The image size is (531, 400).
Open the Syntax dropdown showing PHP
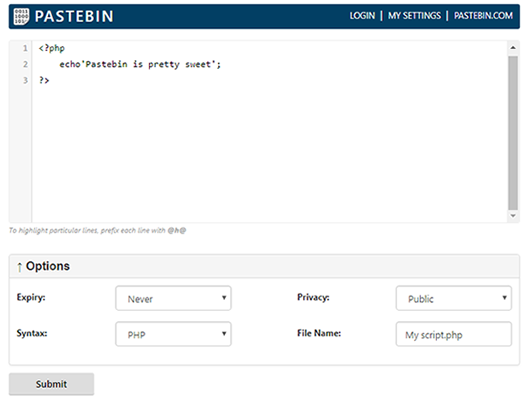click(173, 334)
